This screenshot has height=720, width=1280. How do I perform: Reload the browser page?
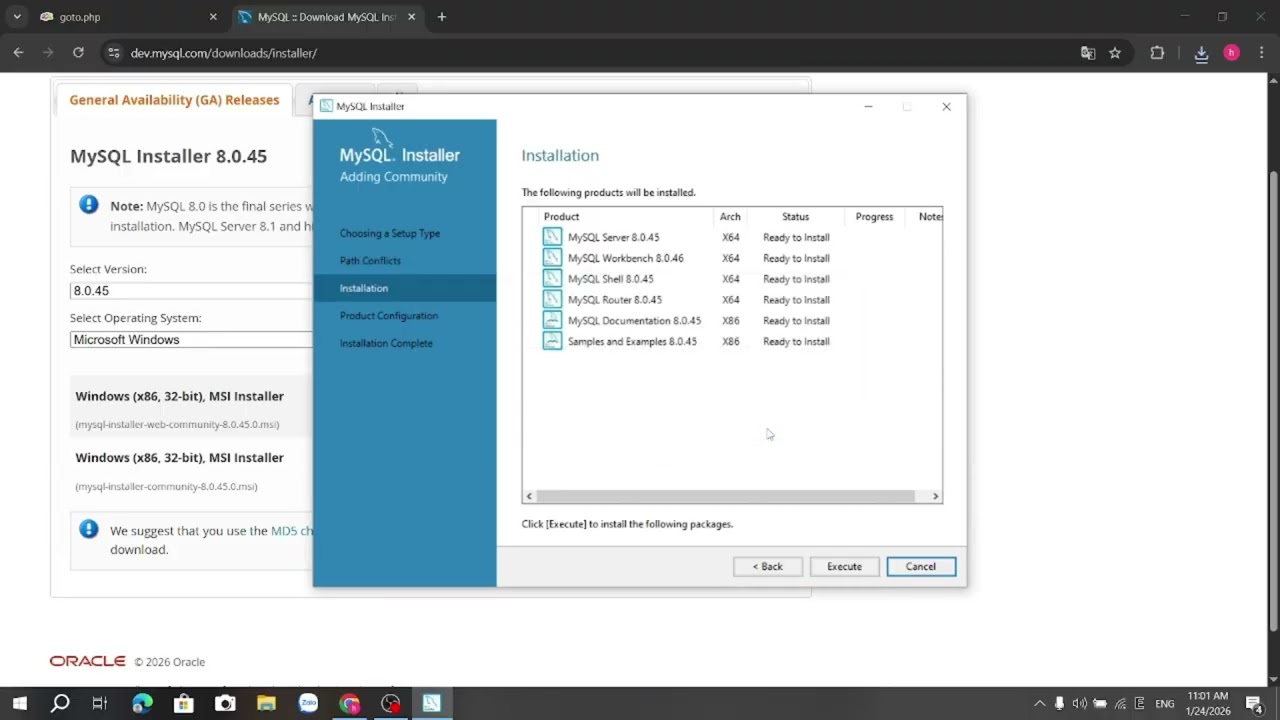click(78, 53)
